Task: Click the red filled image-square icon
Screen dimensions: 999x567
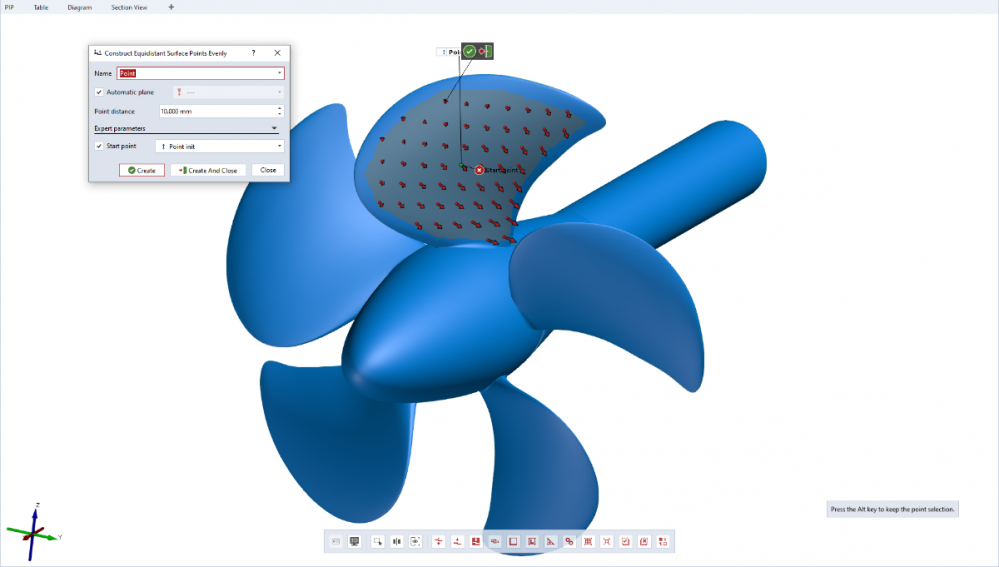Action: pos(475,542)
